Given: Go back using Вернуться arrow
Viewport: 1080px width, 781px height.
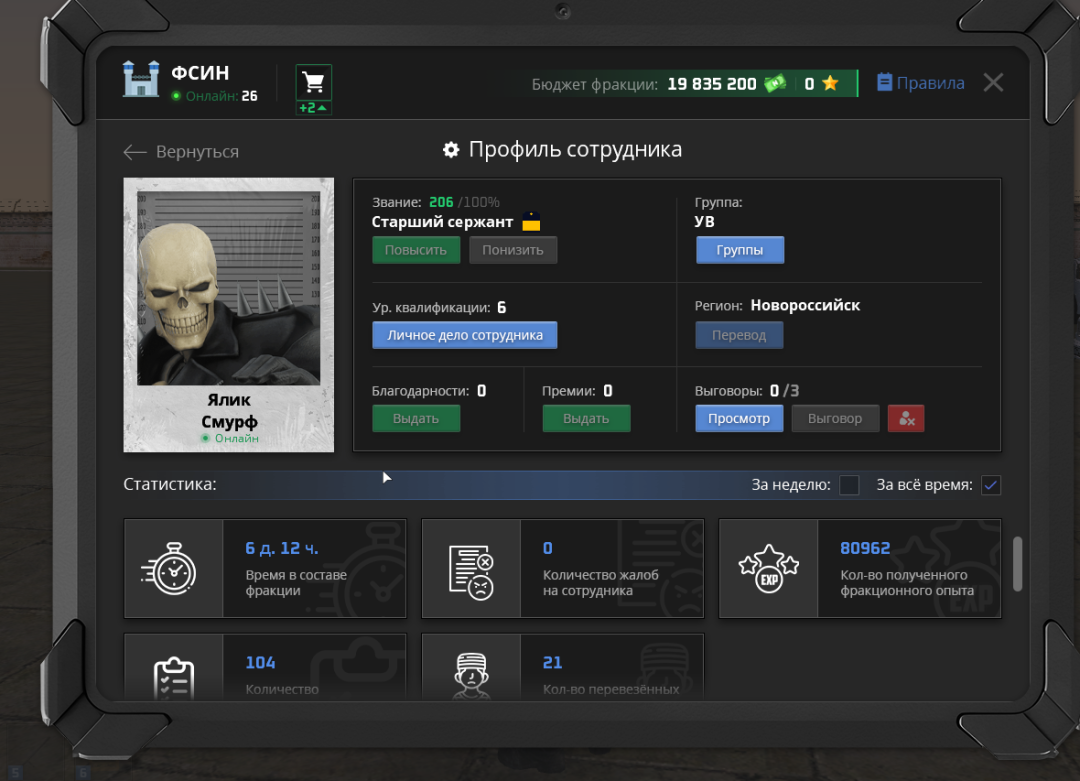Looking at the screenshot, I should tap(135, 152).
